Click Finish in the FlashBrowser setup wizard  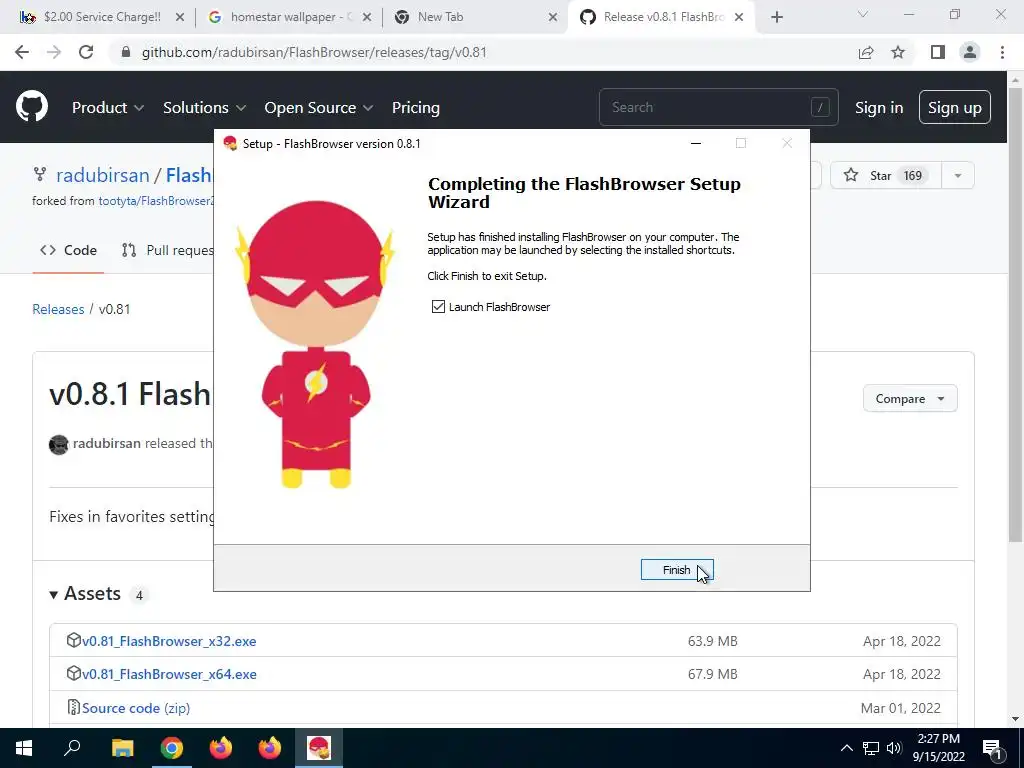[x=677, y=569]
